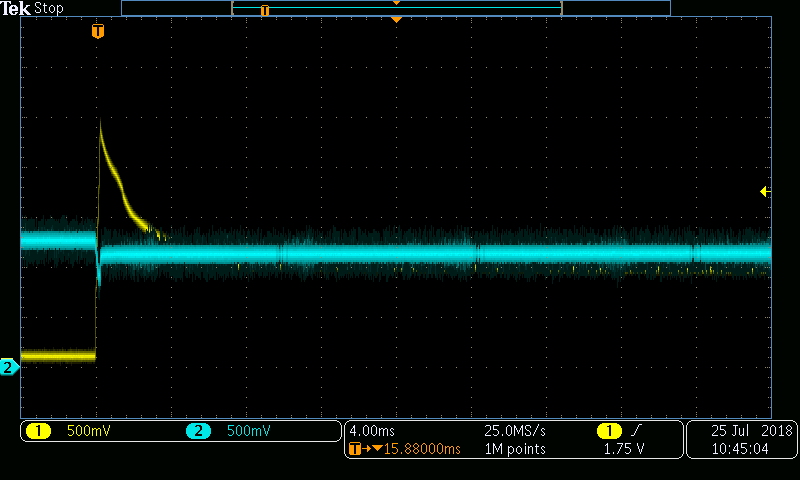Click the yellow trigger level arrow on the right edge
The height and width of the screenshot is (480, 800).
point(765,191)
